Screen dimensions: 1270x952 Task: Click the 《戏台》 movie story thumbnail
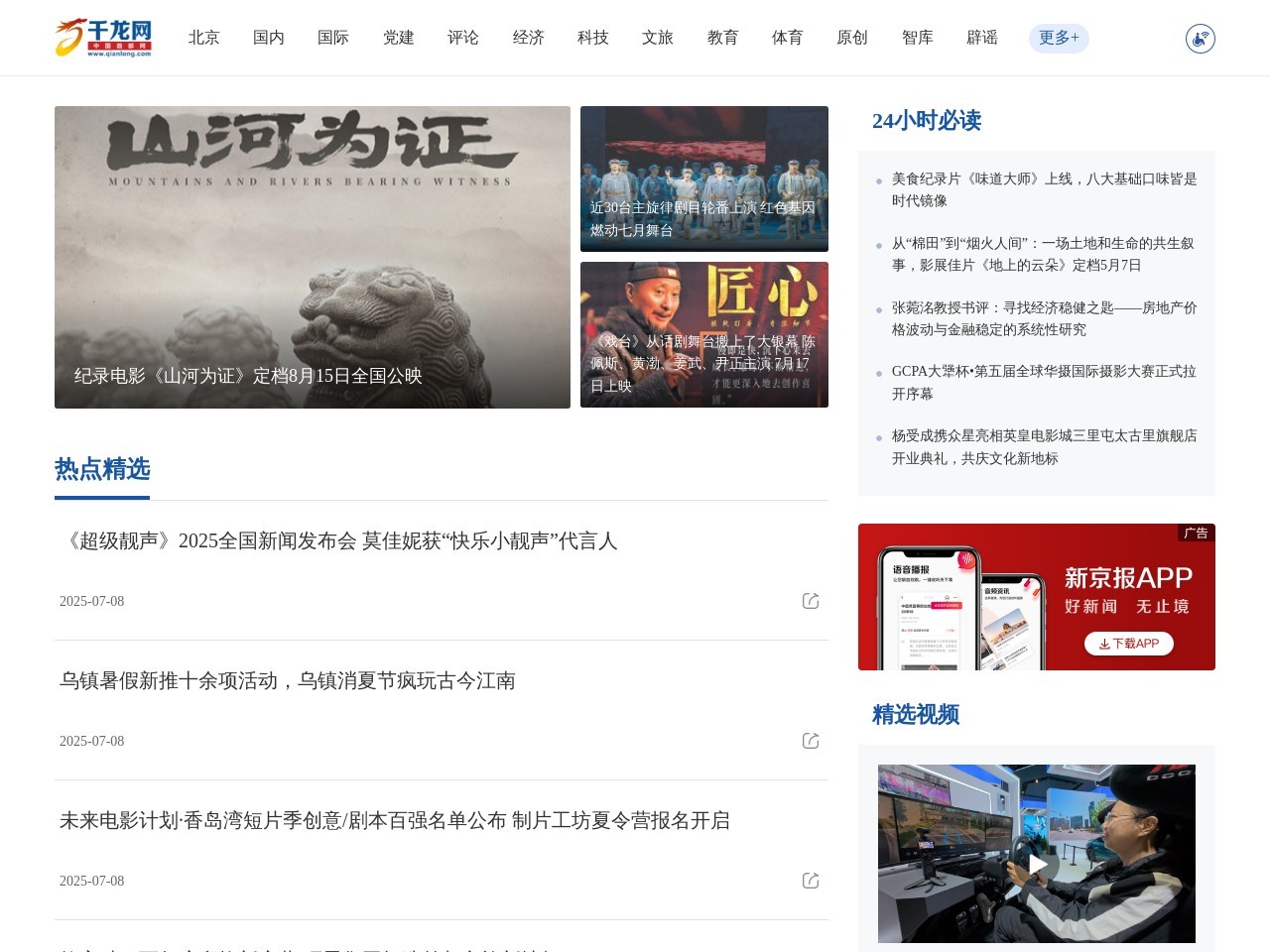(704, 334)
